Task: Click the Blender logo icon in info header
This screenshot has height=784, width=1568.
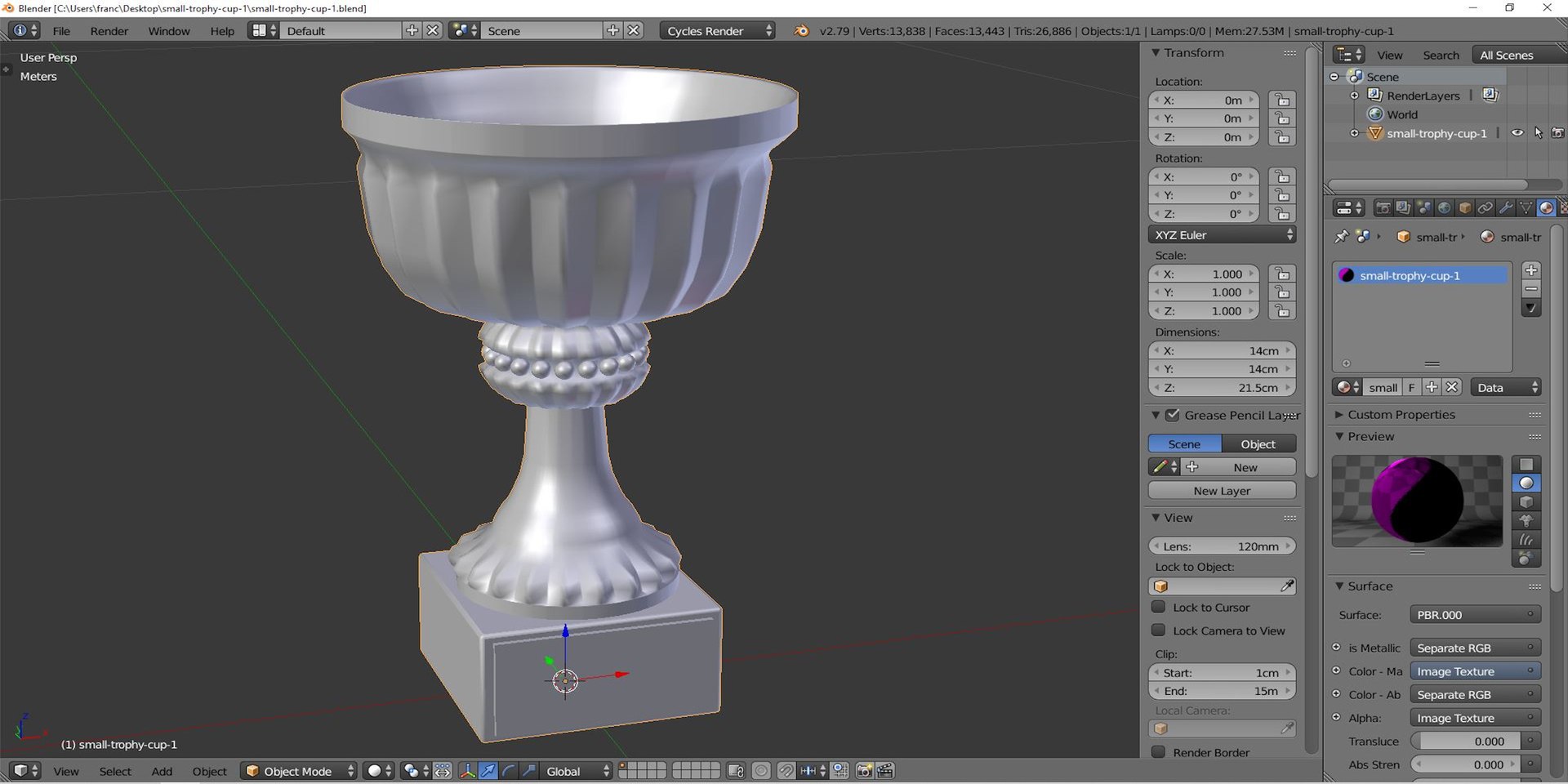Action: click(801, 31)
